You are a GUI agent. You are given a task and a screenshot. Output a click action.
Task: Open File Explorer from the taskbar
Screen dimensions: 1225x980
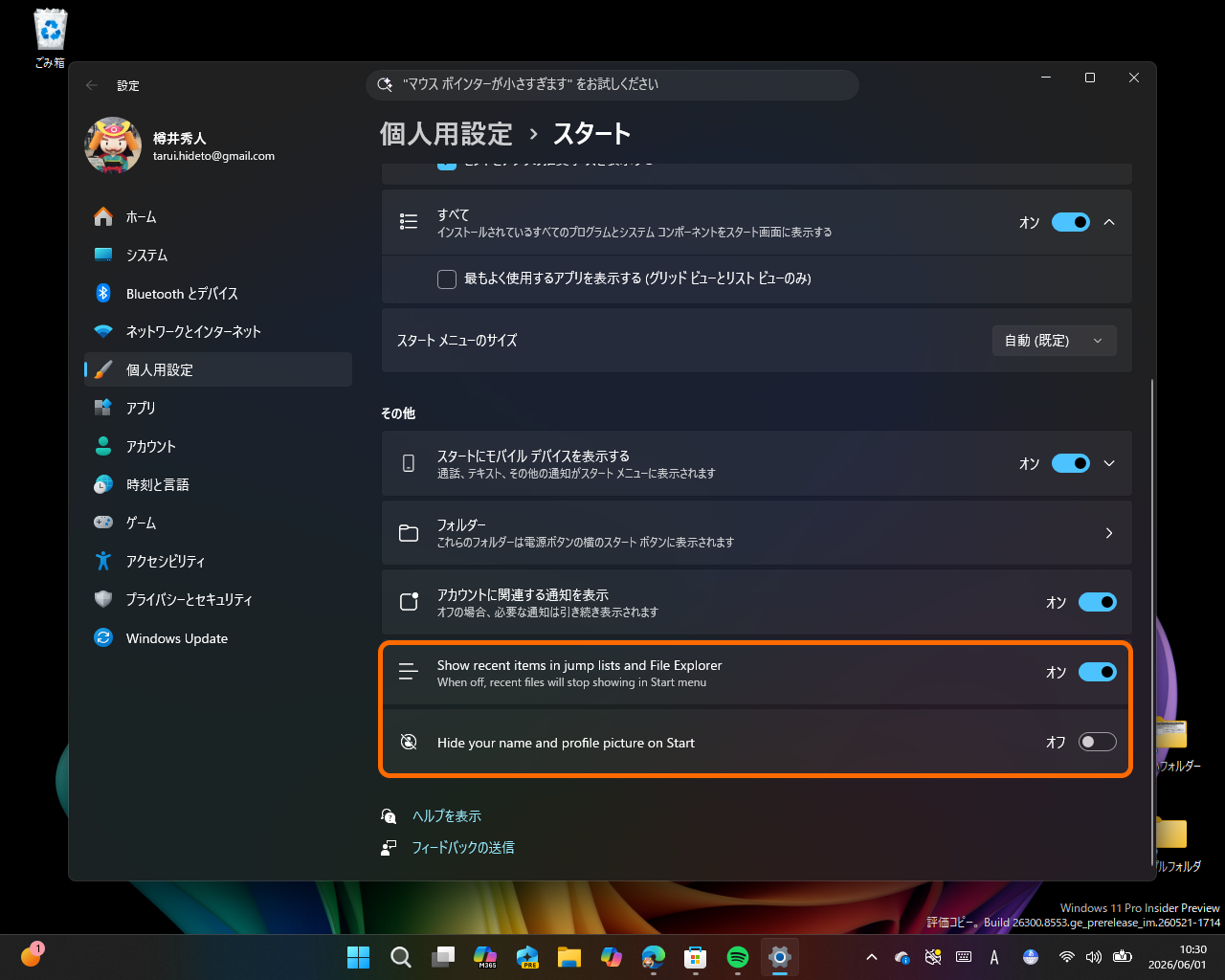pos(569,957)
